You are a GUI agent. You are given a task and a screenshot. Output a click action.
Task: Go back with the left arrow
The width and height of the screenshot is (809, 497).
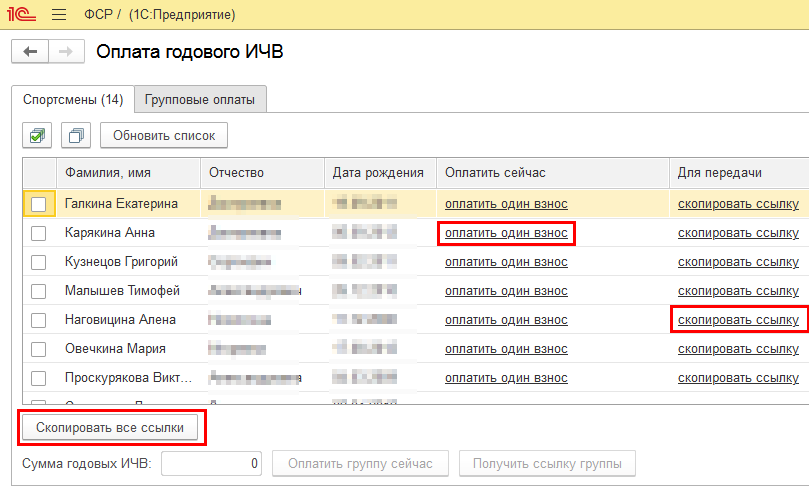pos(30,52)
